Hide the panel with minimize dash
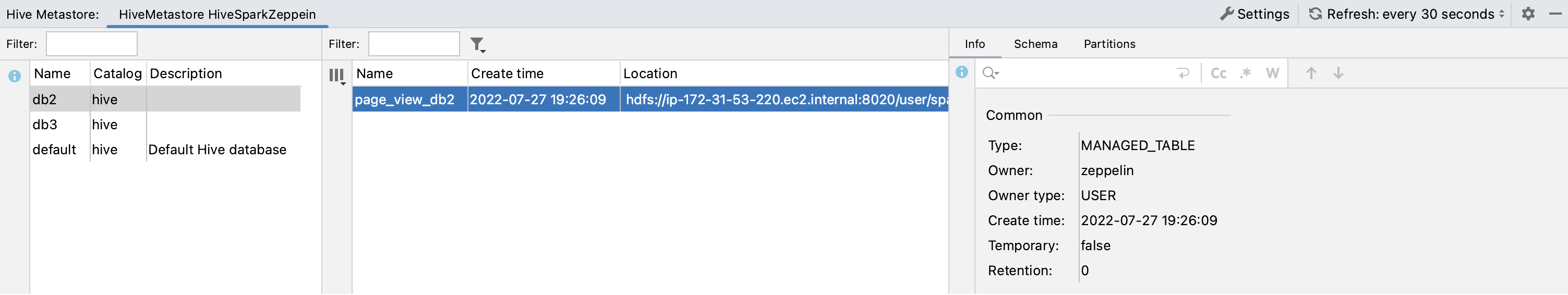 [x=1554, y=14]
